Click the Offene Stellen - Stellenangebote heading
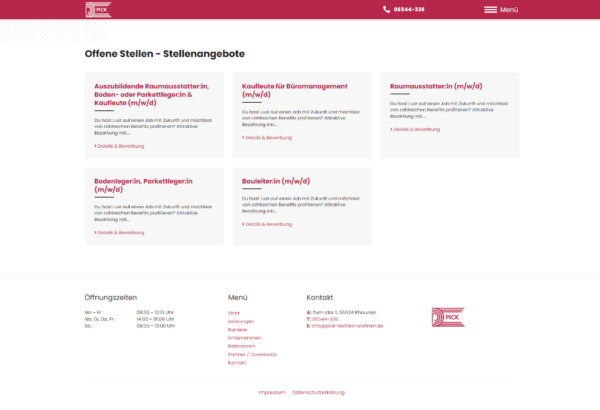Image resolution: width=600 pixels, height=410 pixels. [165, 54]
